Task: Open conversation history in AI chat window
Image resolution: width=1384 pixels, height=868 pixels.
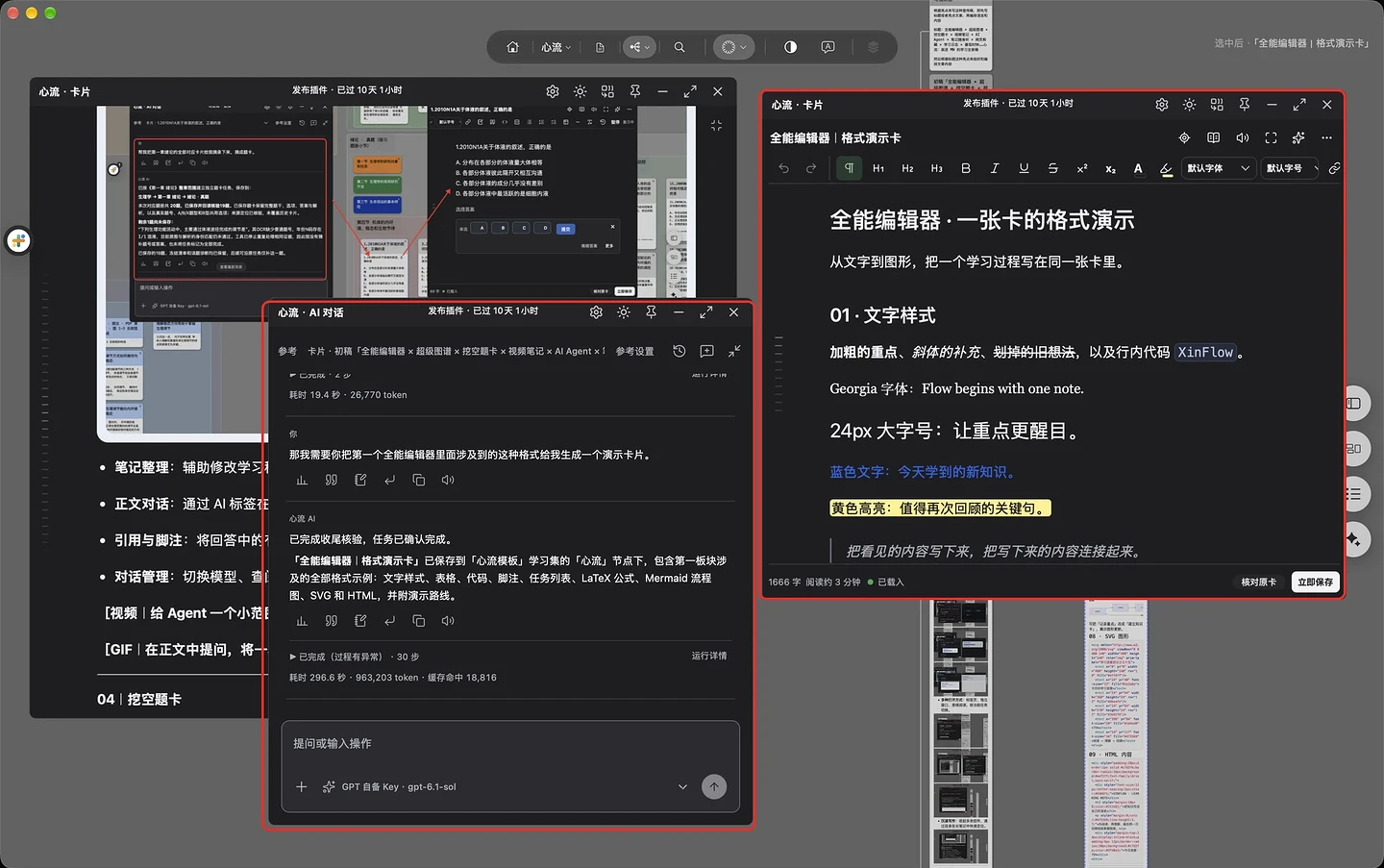Action: coord(679,351)
